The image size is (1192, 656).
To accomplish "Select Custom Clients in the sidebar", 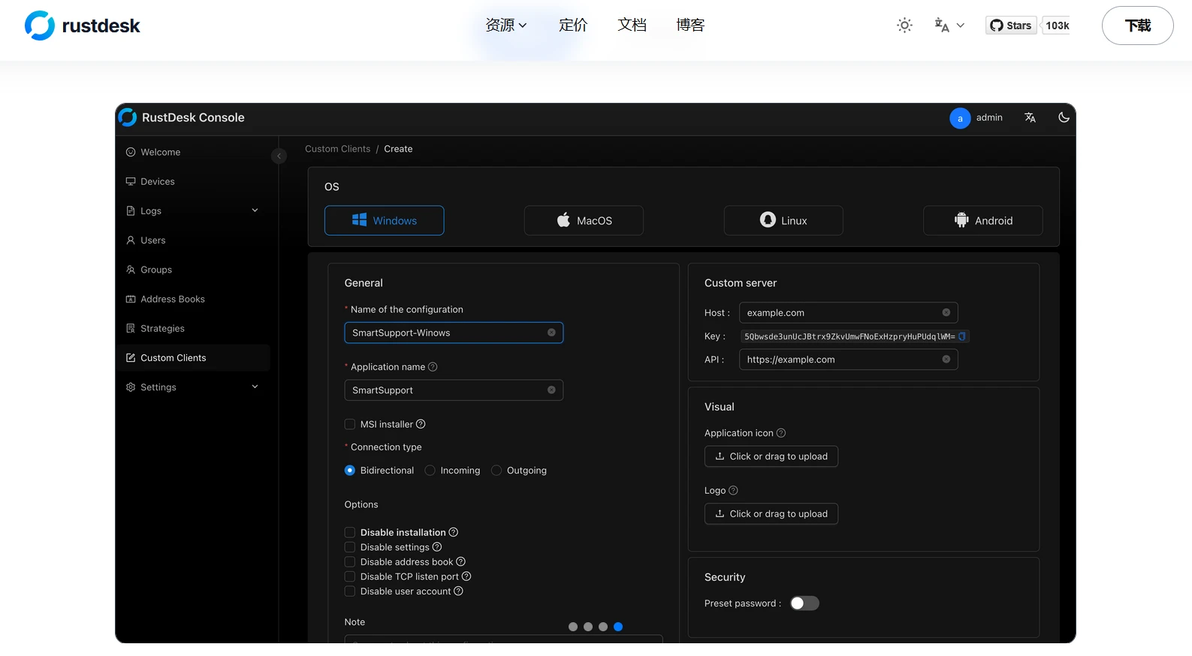I will [x=193, y=358].
